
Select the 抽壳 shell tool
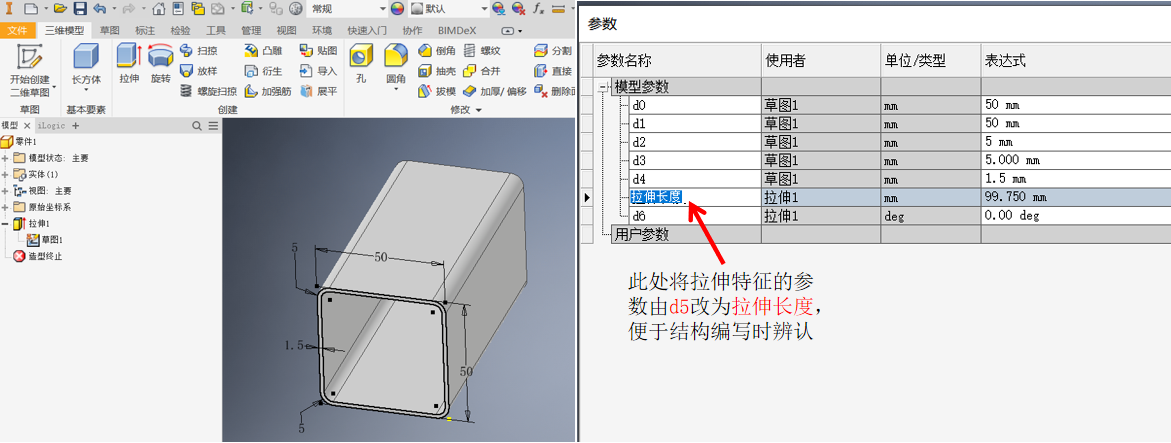point(437,71)
